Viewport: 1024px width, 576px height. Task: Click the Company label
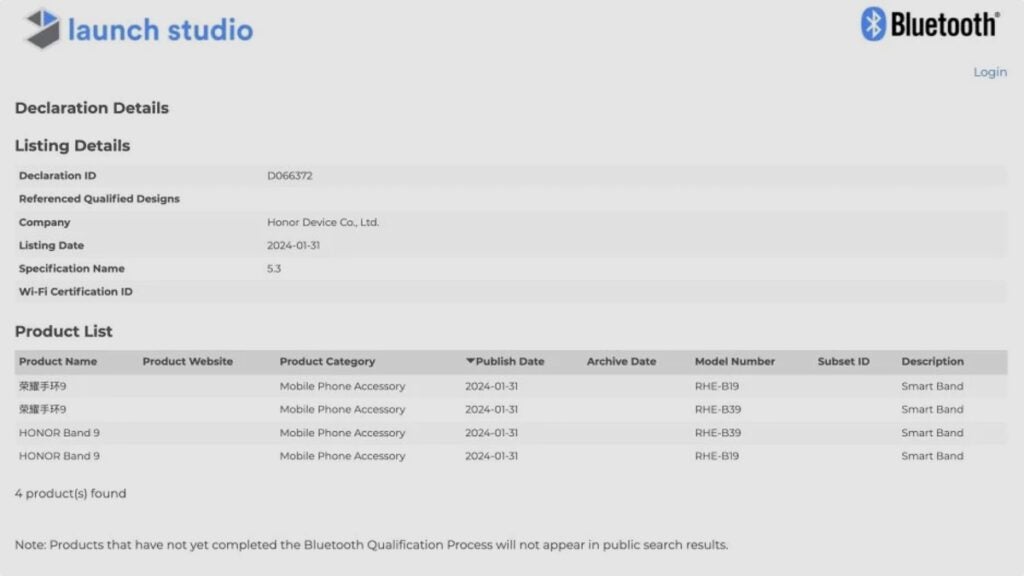44,222
